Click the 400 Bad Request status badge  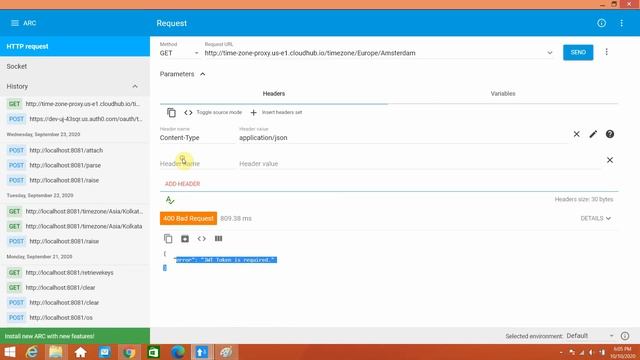coord(188,218)
